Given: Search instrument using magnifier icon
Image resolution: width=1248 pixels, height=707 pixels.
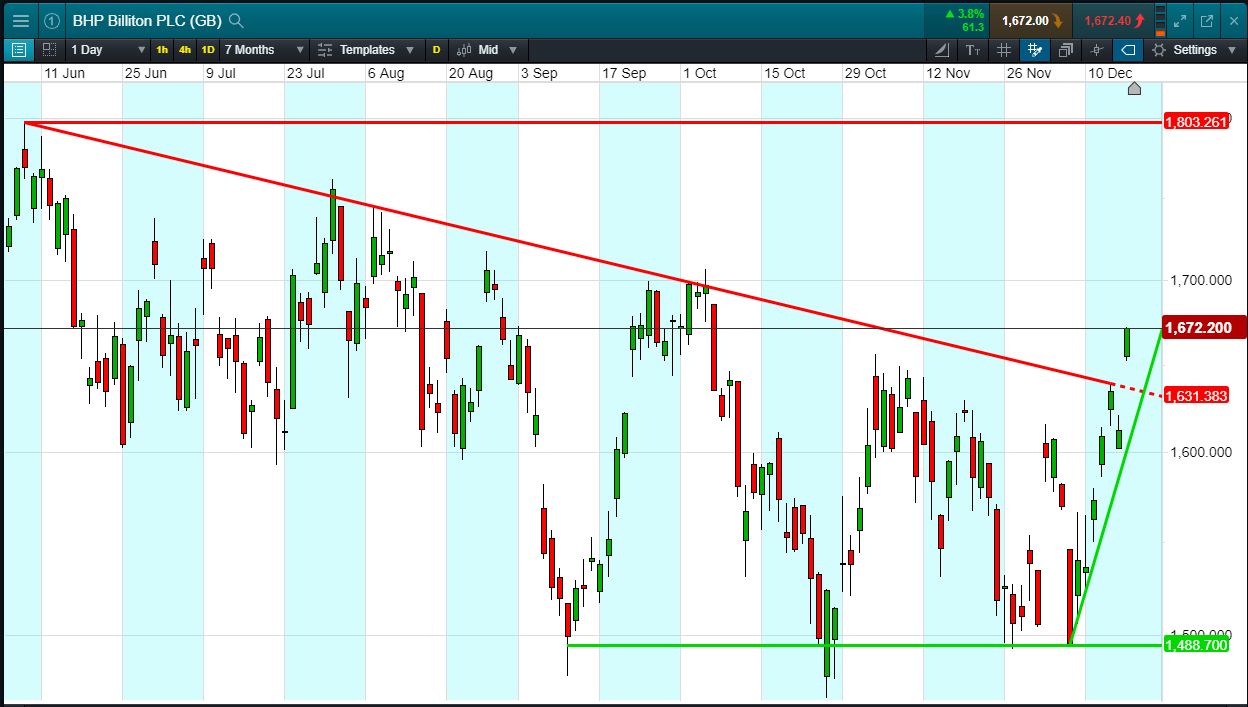Looking at the screenshot, I should tap(236, 20).
